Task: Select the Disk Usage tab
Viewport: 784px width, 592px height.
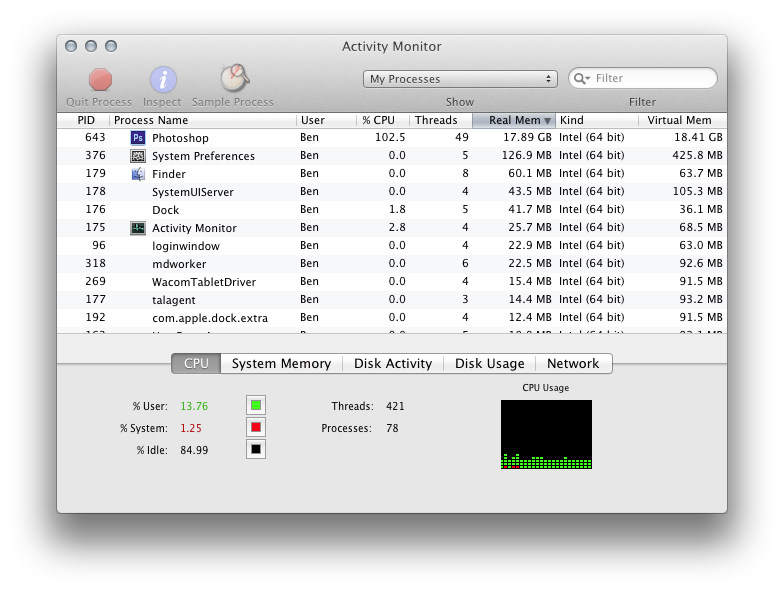Action: click(490, 364)
